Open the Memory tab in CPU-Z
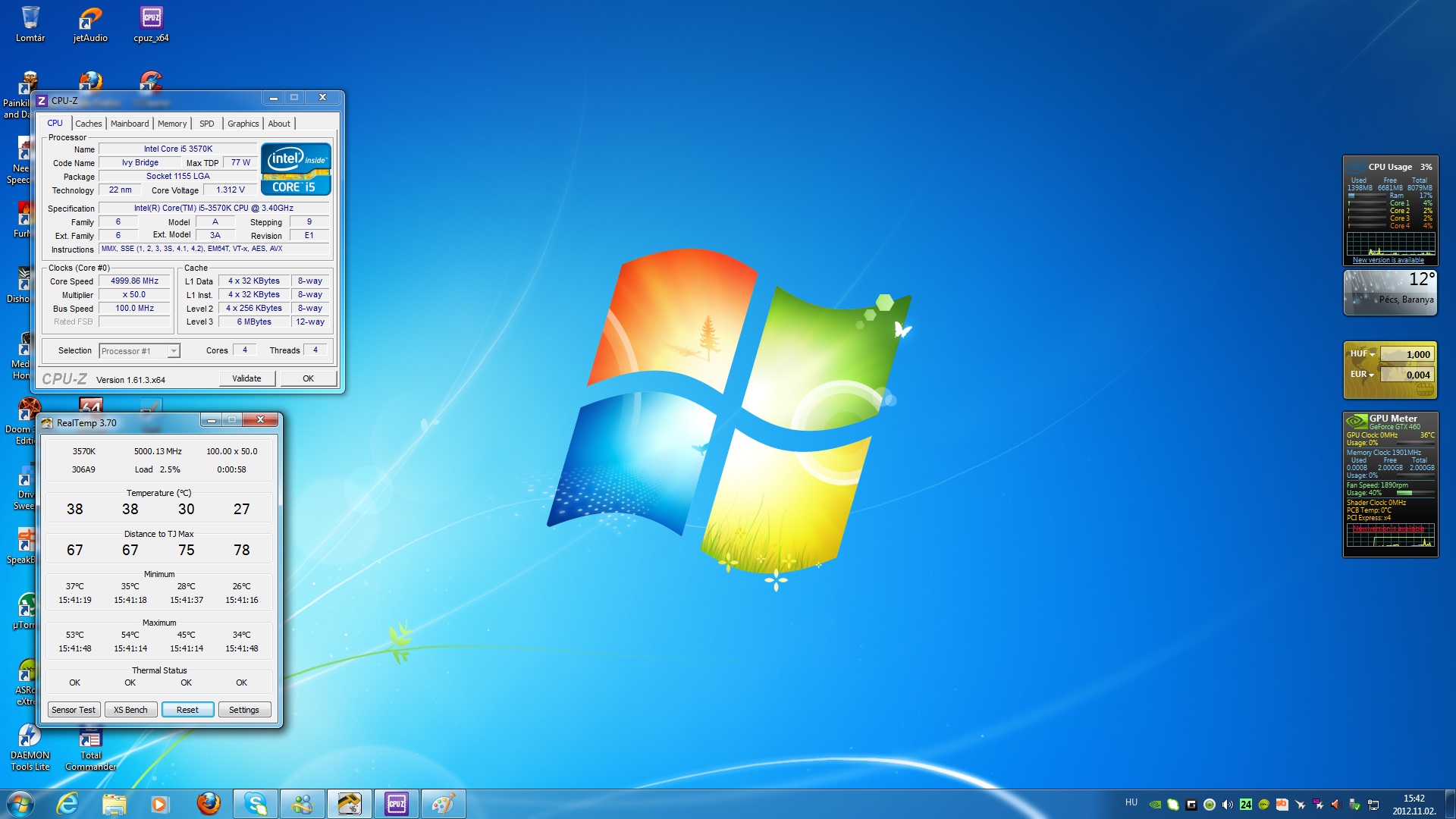1456x819 pixels. pyautogui.click(x=172, y=124)
